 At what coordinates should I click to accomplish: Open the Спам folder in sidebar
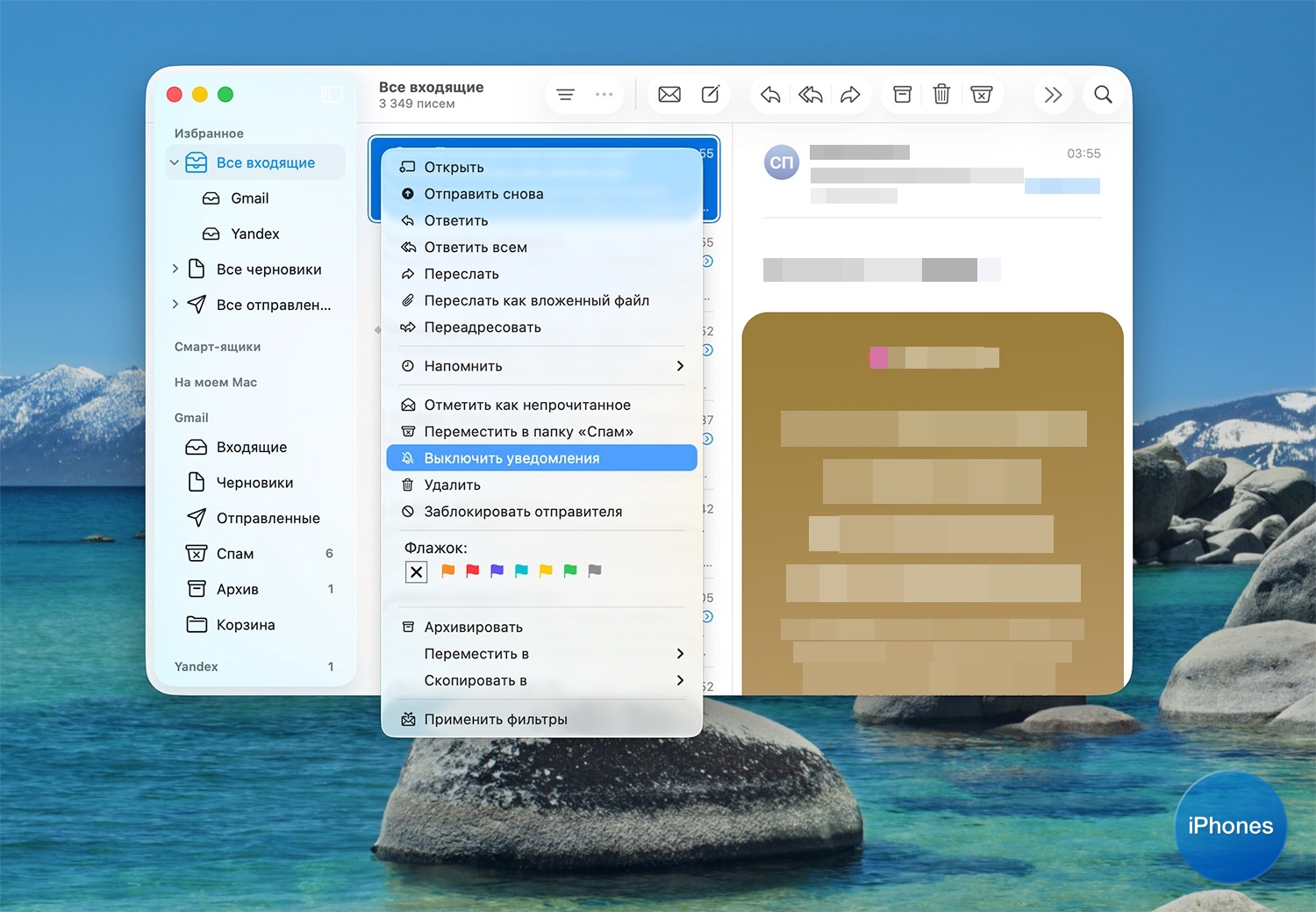click(x=235, y=554)
